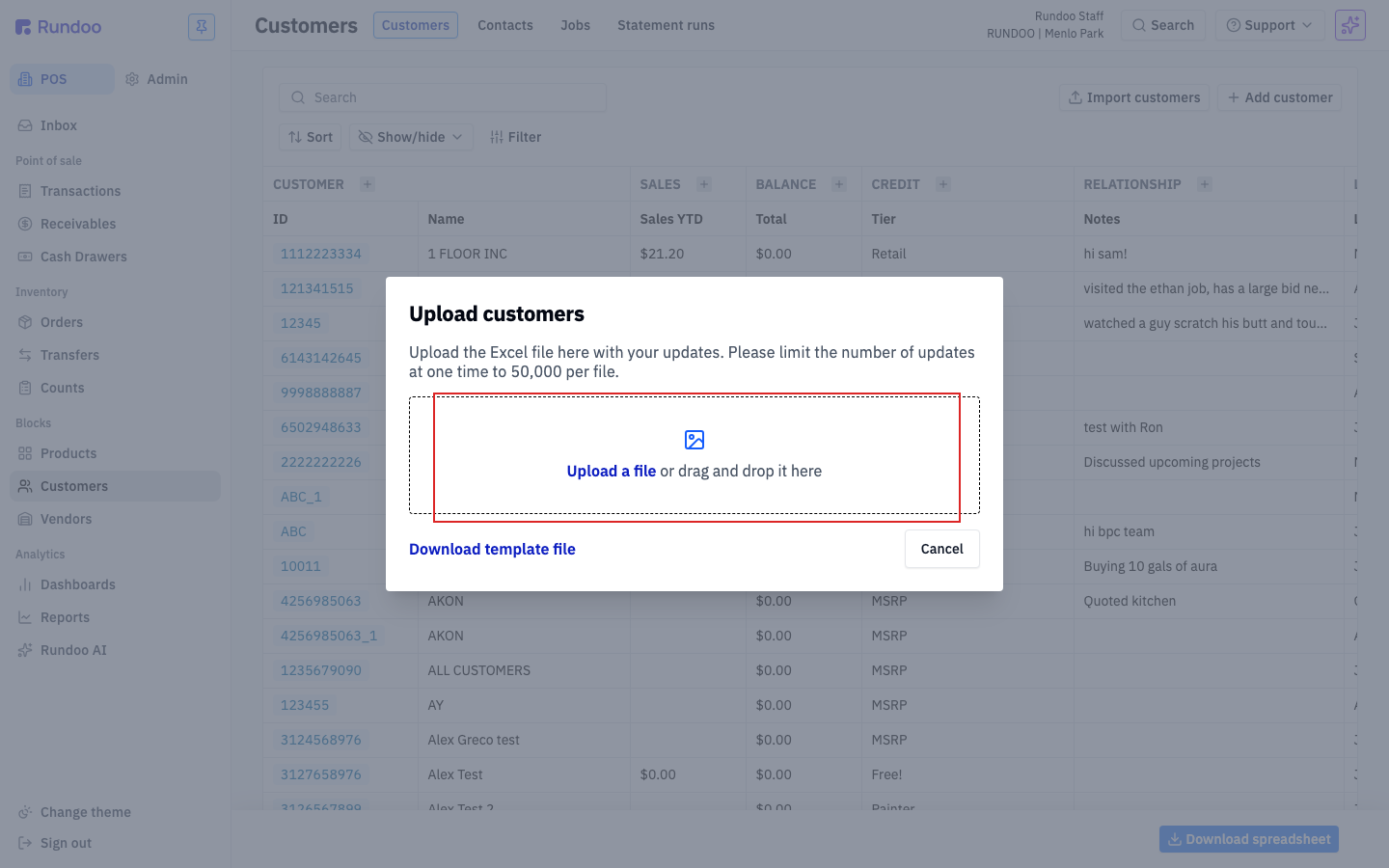Open customer ID ABC_1

click(301, 497)
